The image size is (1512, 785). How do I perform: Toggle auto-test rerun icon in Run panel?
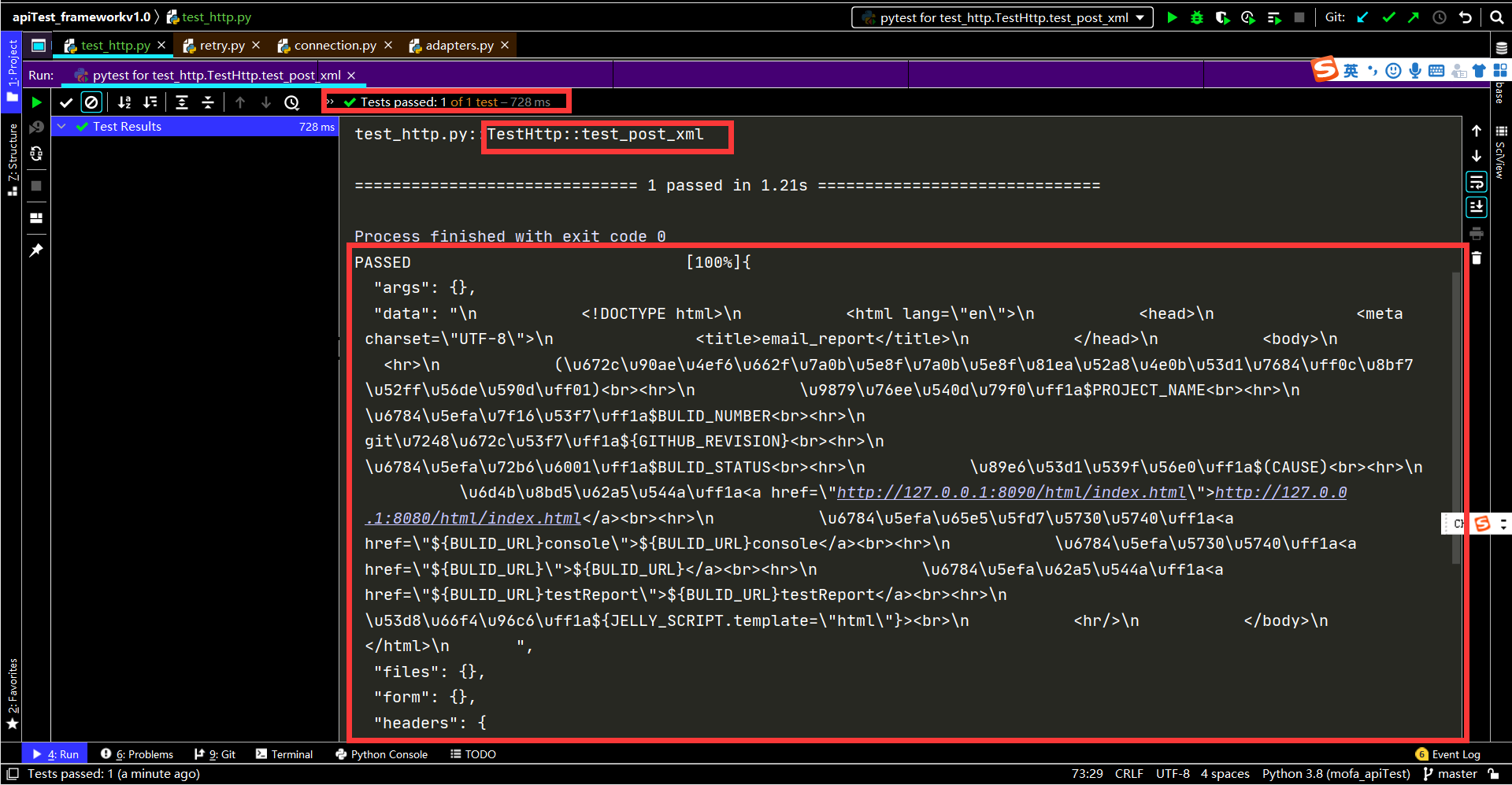[x=36, y=154]
